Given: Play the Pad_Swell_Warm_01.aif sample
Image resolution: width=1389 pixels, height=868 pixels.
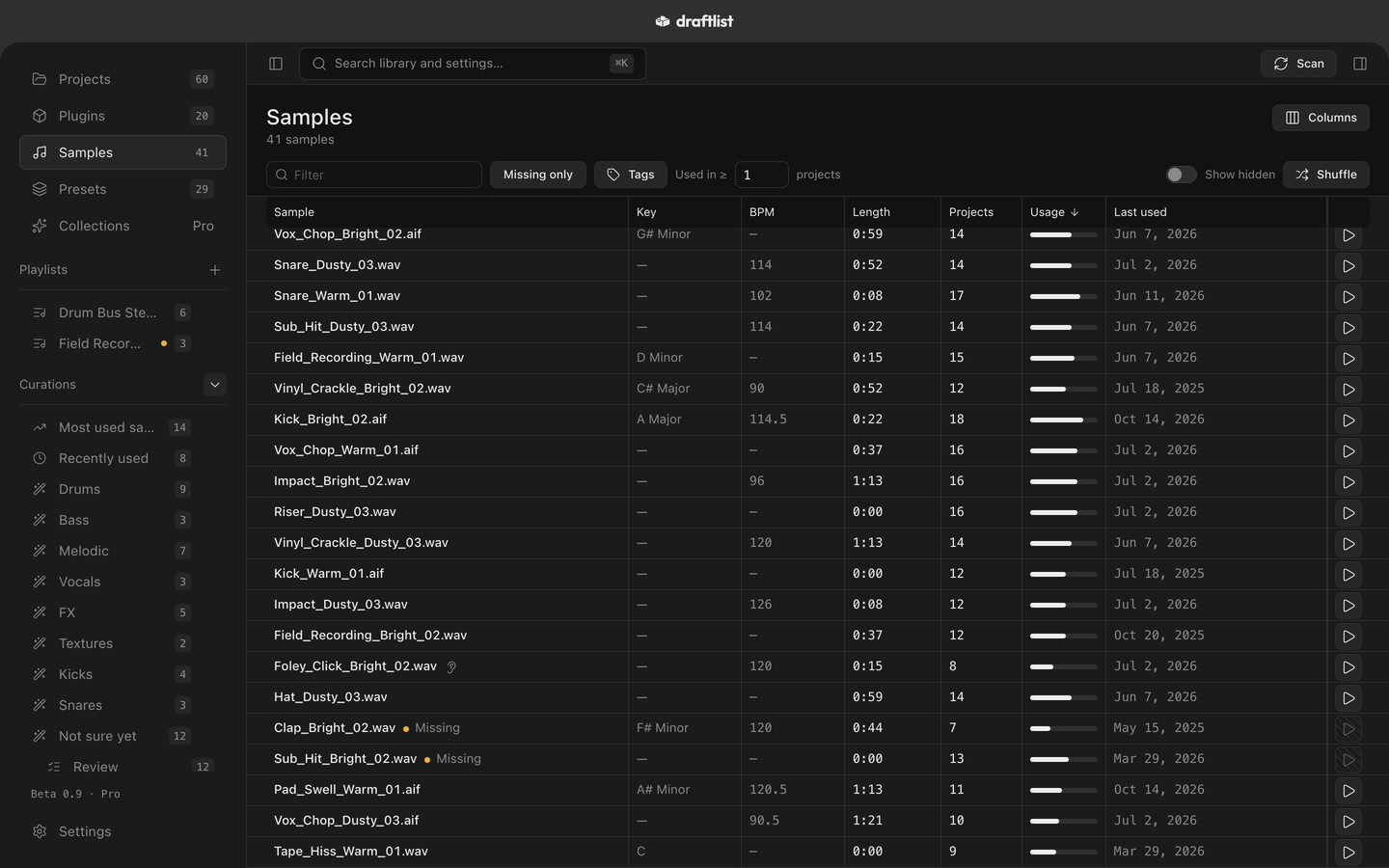Looking at the screenshot, I should tap(1348, 791).
